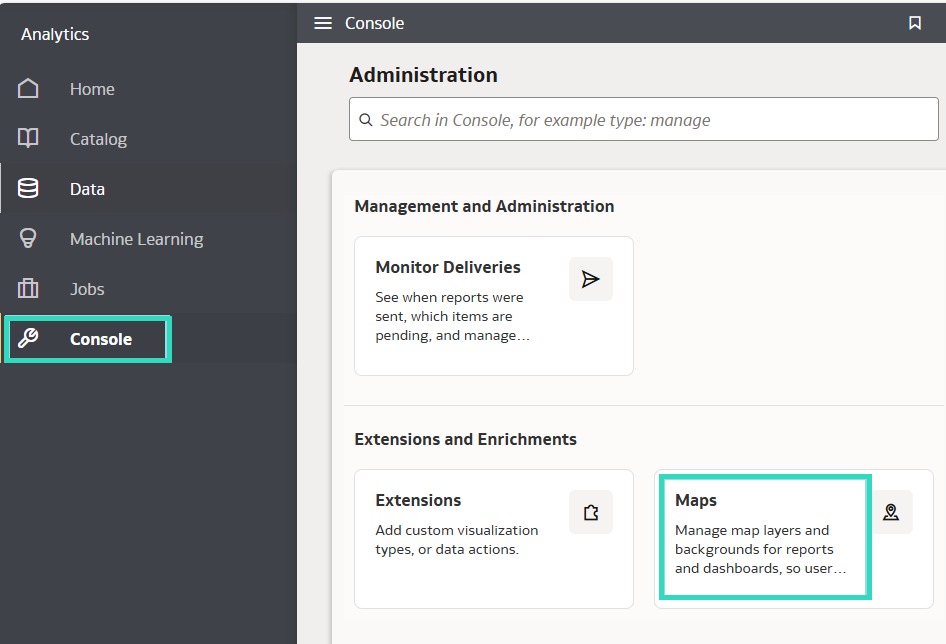Click the Machine Learning lightbulb icon
The width and height of the screenshot is (946, 644).
[x=28, y=238]
